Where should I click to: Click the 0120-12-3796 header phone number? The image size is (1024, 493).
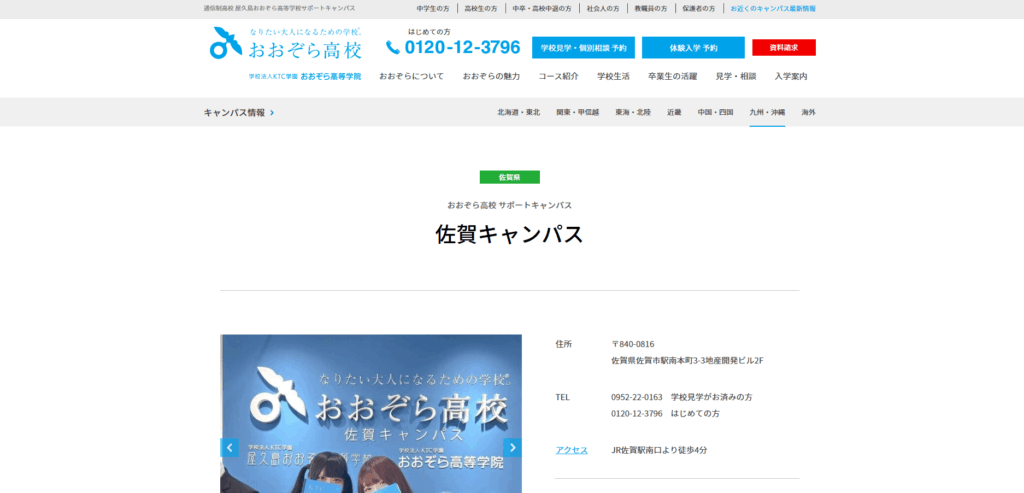pyautogui.click(x=462, y=48)
